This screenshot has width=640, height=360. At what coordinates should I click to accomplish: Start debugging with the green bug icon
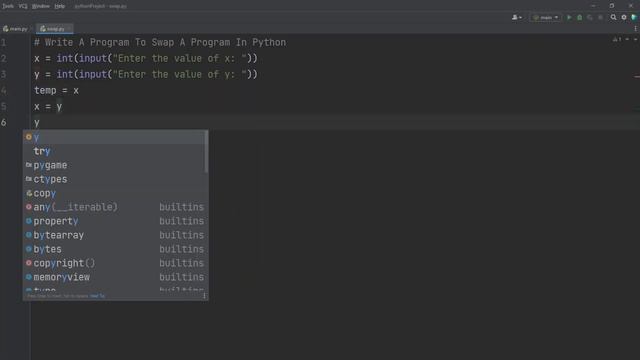580,18
